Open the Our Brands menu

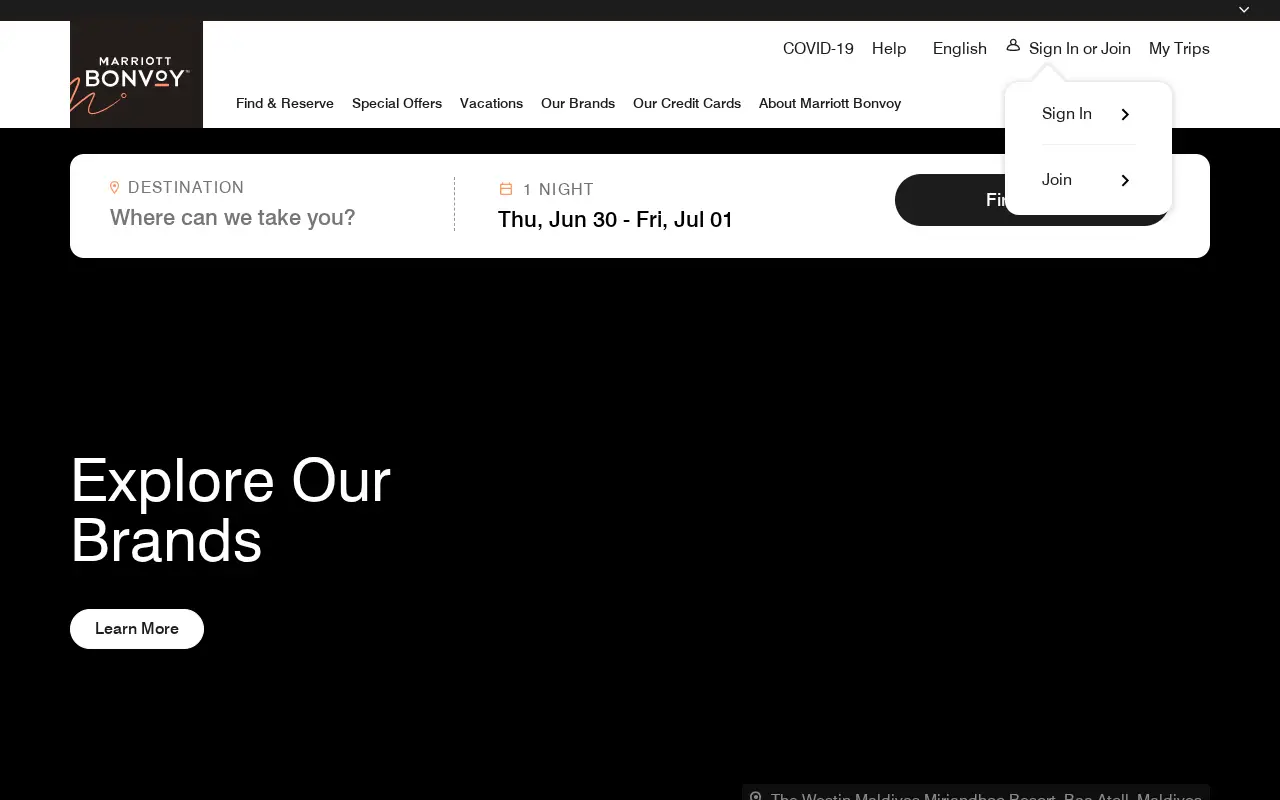578,103
